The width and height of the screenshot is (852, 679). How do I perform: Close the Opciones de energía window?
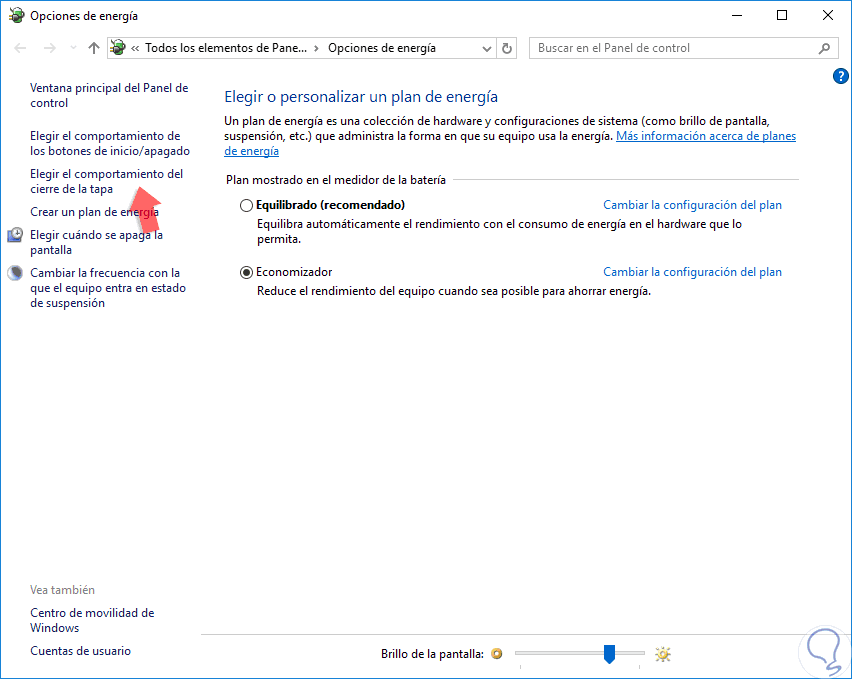[x=828, y=15]
